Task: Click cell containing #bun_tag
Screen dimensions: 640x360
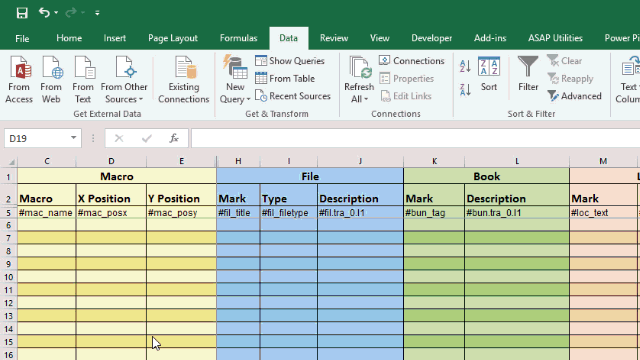Action: pos(434,213)
